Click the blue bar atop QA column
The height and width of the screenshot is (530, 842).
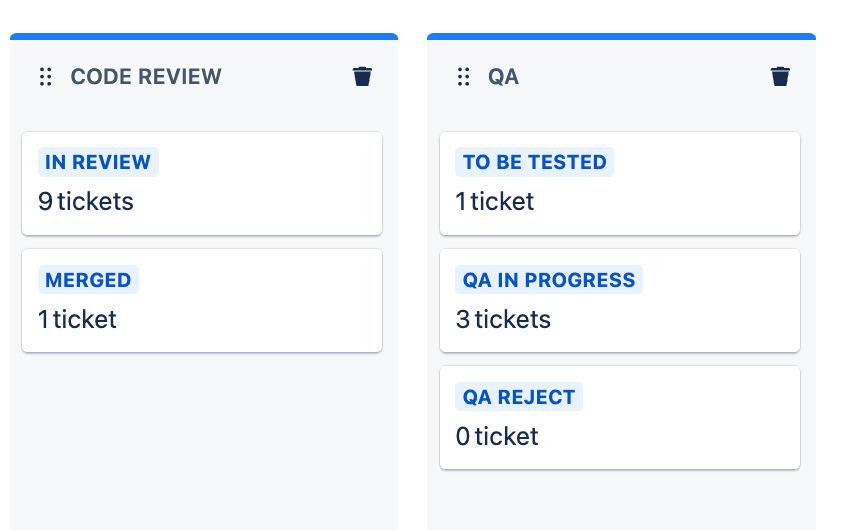pos(621,37)
